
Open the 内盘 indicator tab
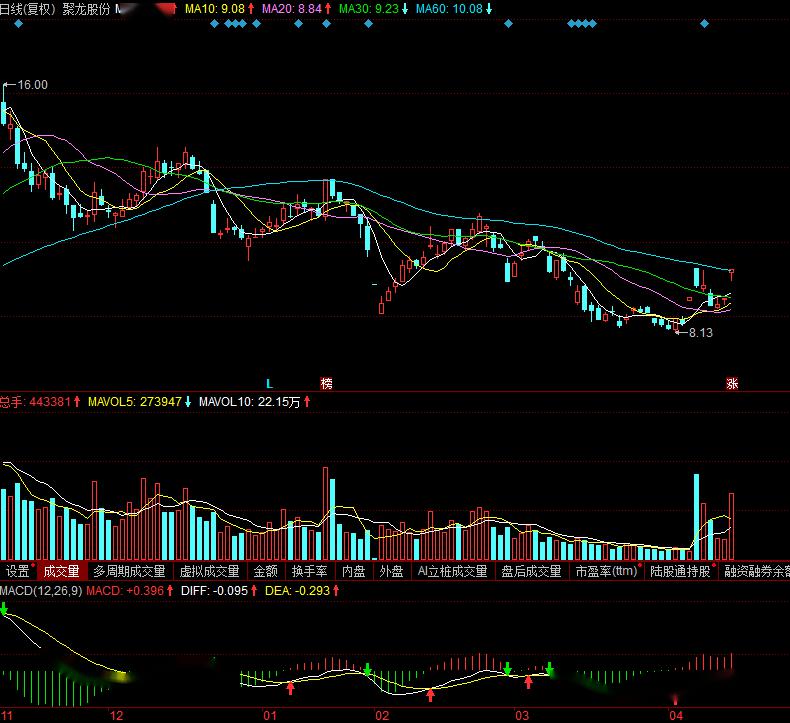353,571
